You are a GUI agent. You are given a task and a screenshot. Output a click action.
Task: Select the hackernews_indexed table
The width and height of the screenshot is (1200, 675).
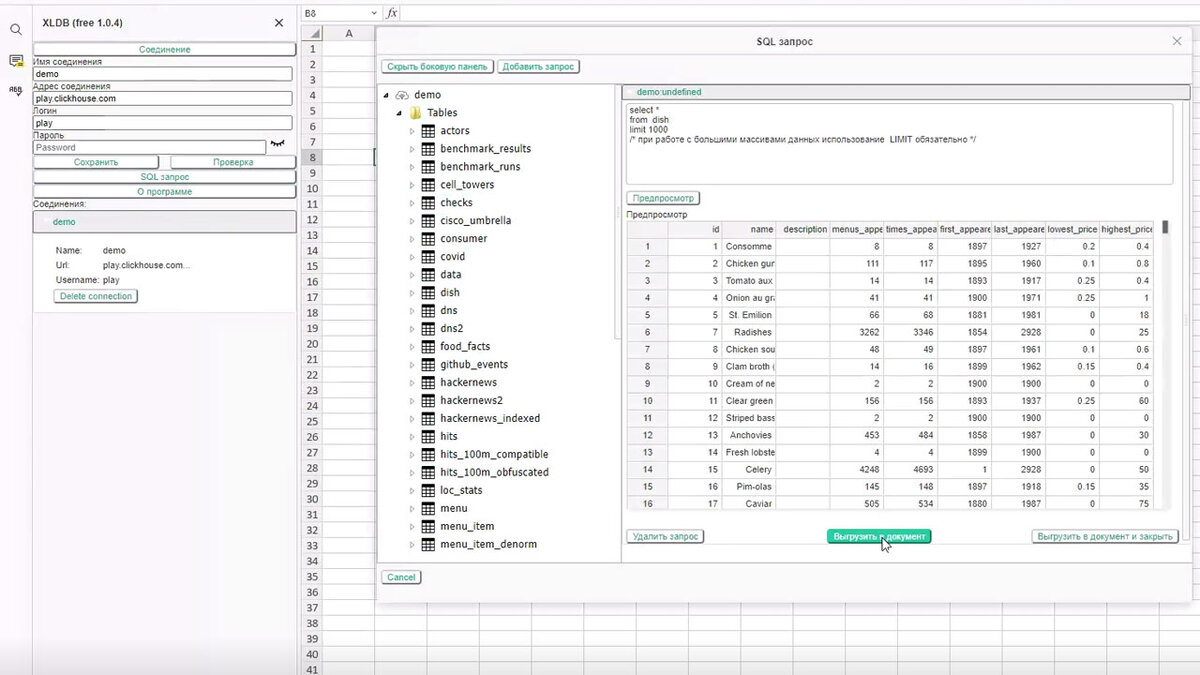pyautogui.click(x=490, y=419)
